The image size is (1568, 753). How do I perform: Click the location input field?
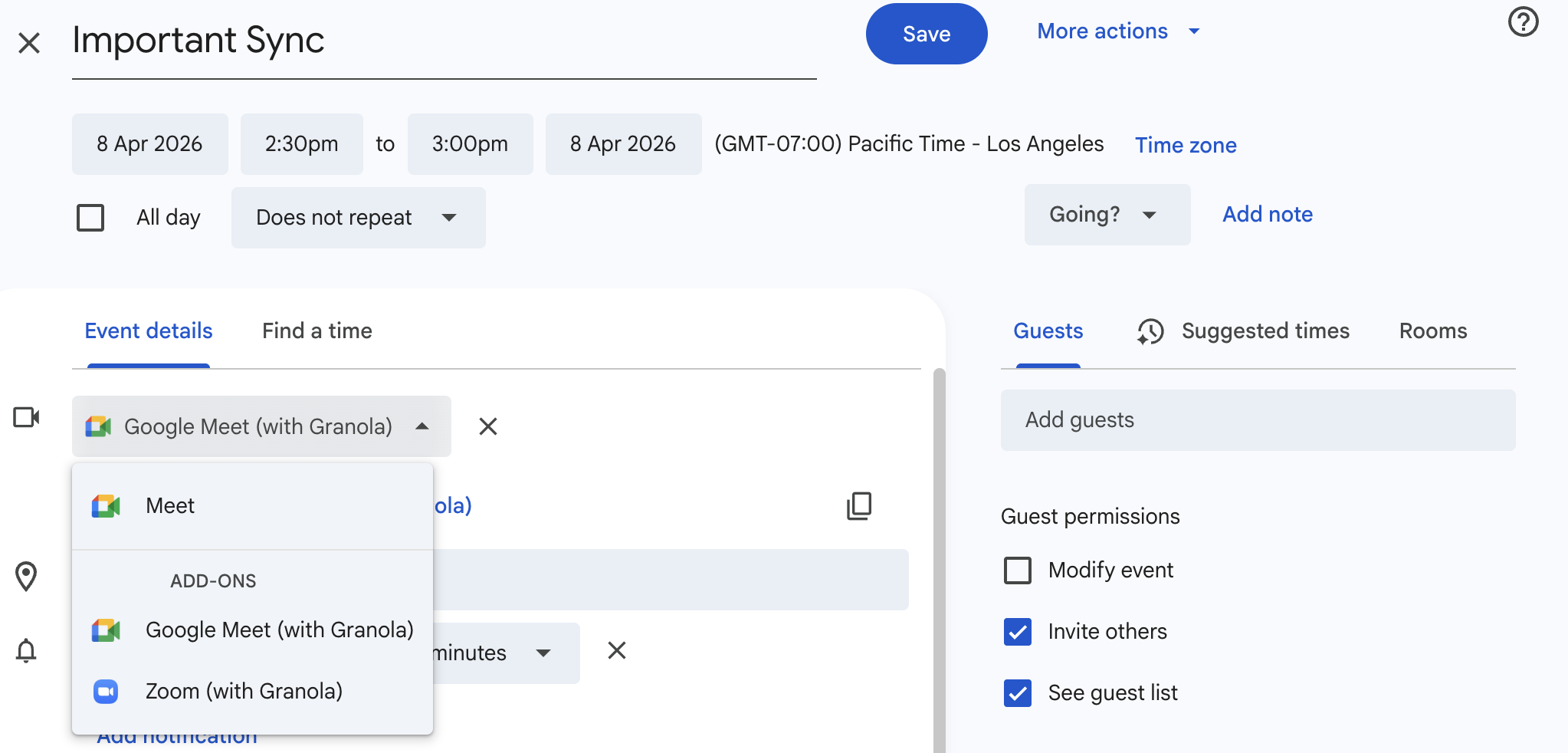671,580
